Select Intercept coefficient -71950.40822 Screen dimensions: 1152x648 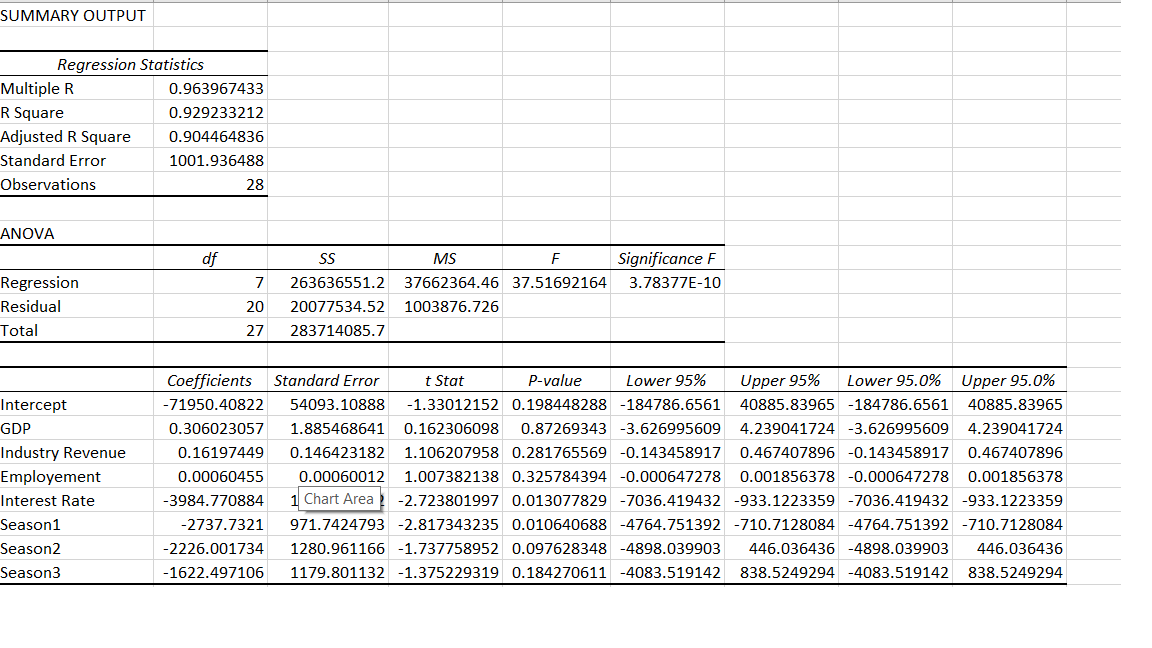[x=211, y=404]
